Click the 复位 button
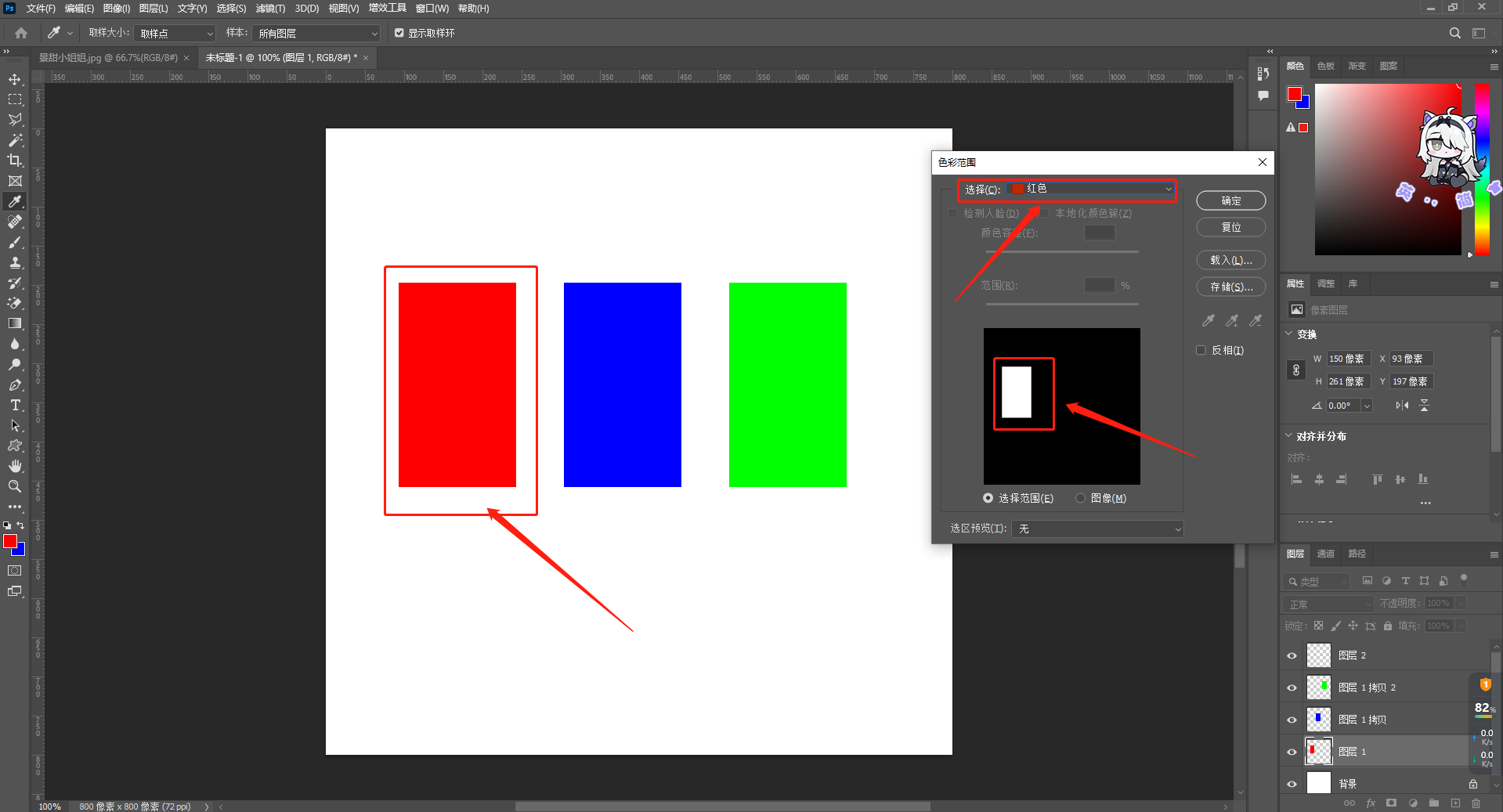The image size is (1503, 812). [x=1231, y=227]
